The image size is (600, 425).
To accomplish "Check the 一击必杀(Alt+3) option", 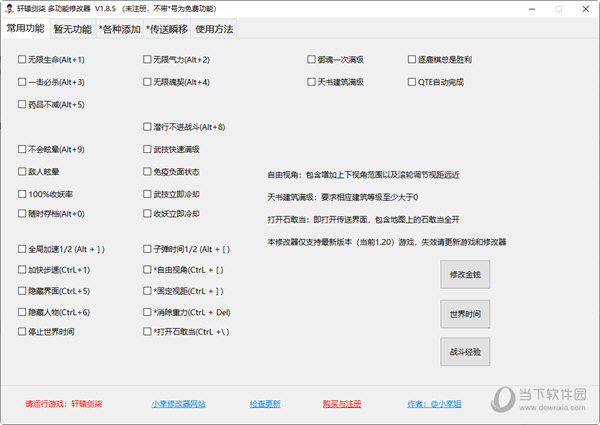I will click(x=22, y=82).
